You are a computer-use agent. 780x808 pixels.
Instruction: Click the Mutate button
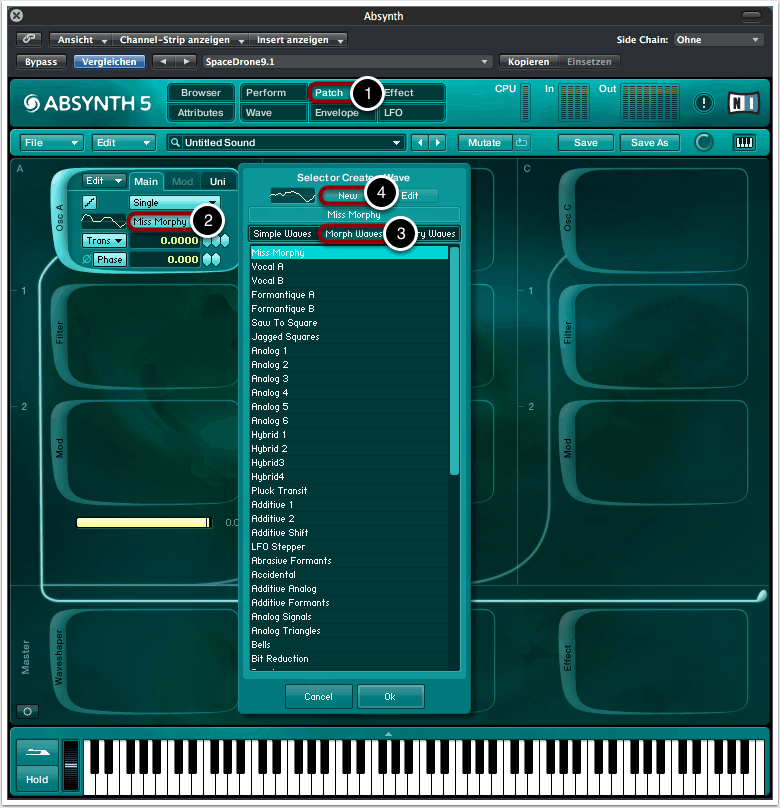tap(485, 143)
